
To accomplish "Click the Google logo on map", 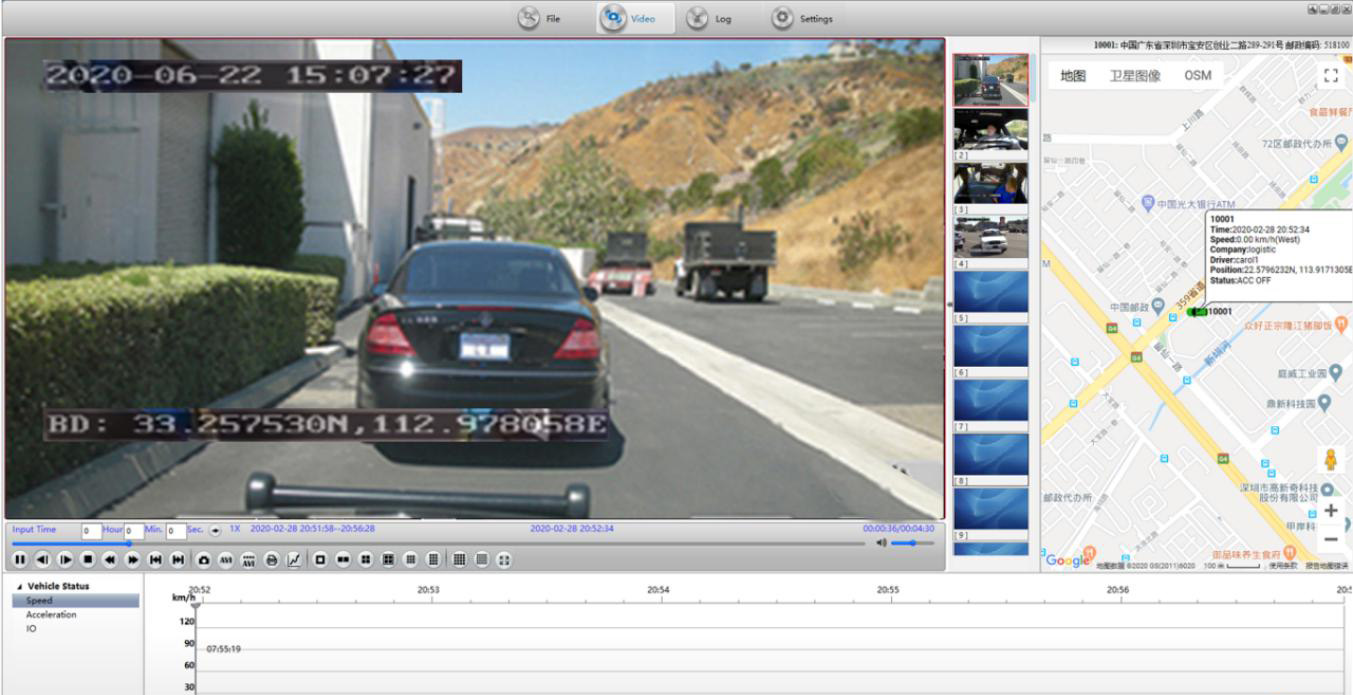I will (x=1068, y=561).
